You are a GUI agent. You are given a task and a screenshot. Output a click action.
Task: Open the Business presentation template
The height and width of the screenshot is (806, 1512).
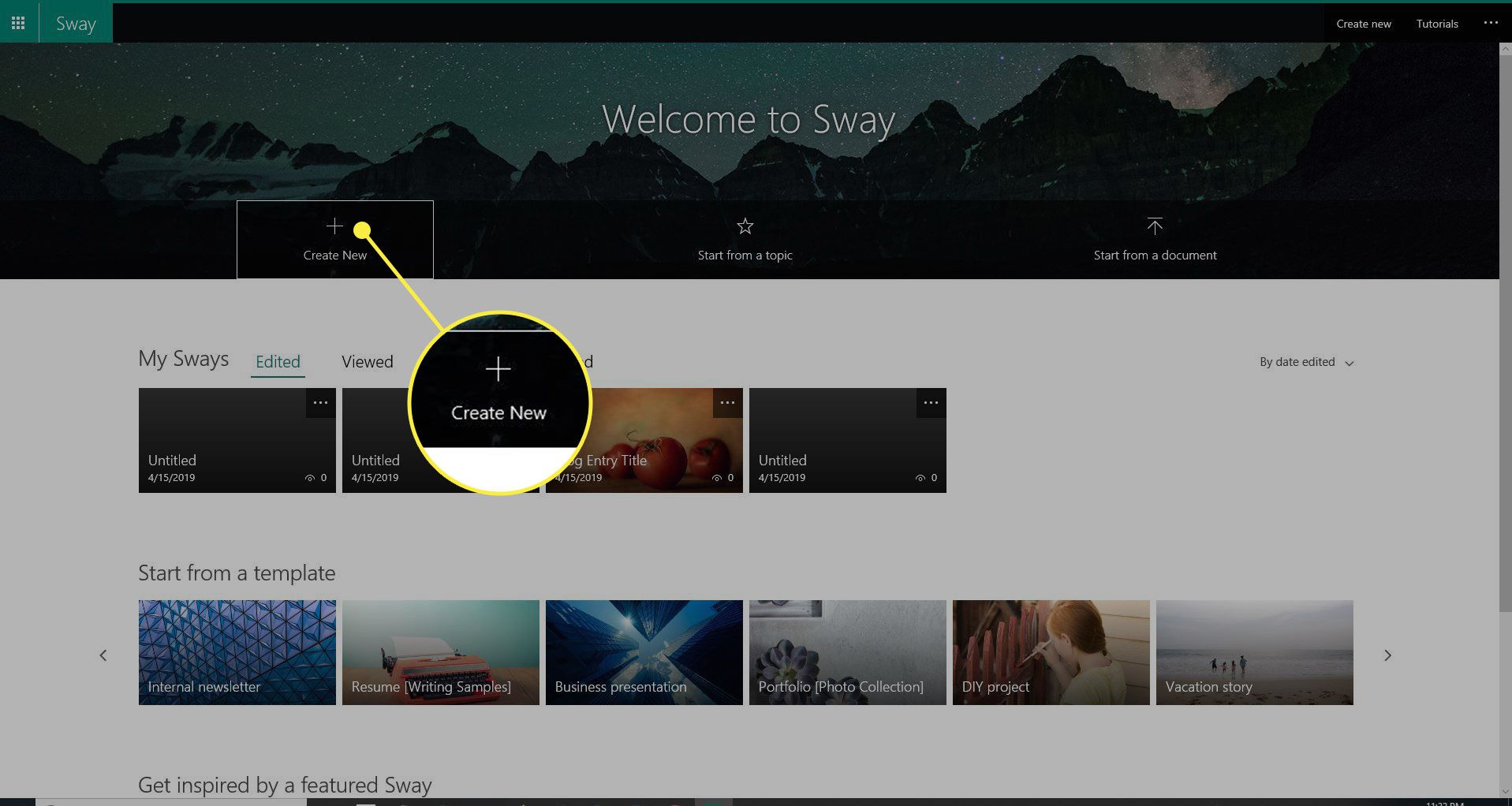(x=644, y=652)
